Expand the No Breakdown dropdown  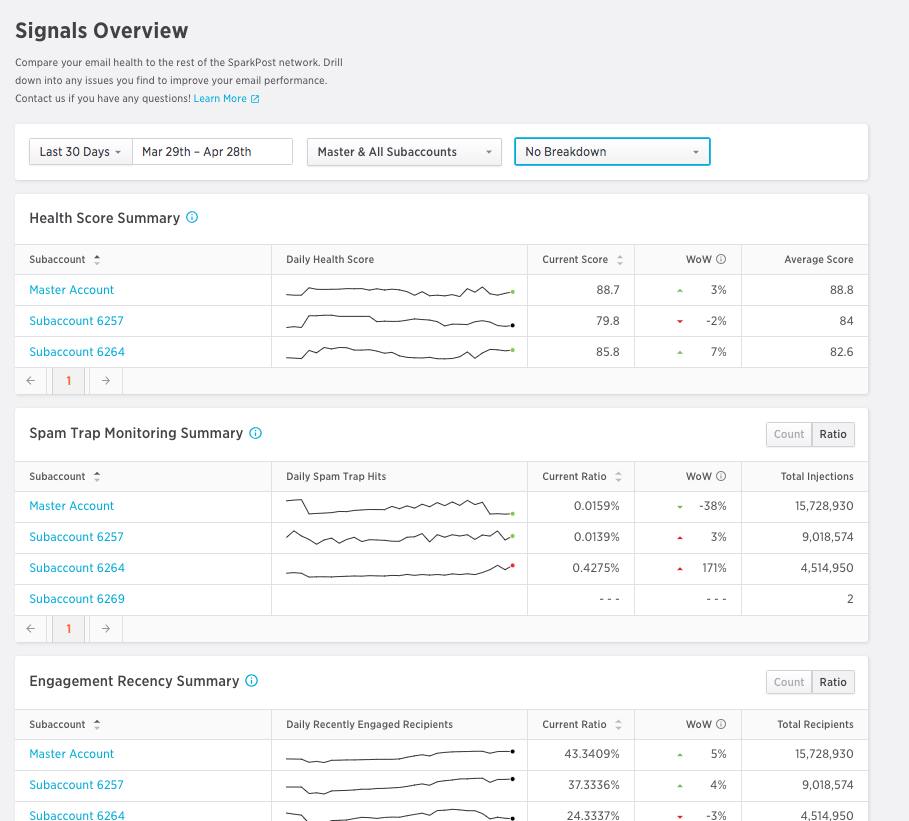tap(612, 152)
